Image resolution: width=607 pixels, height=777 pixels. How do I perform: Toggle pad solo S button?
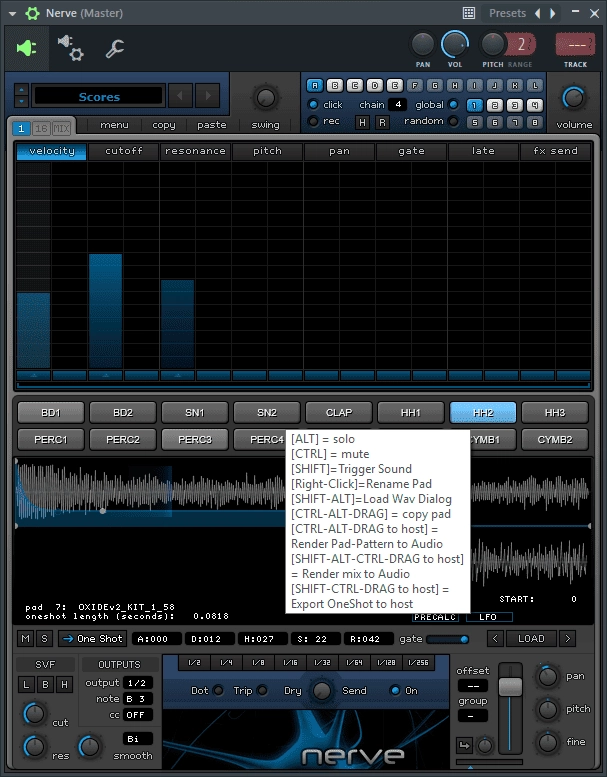coord(44,639)
